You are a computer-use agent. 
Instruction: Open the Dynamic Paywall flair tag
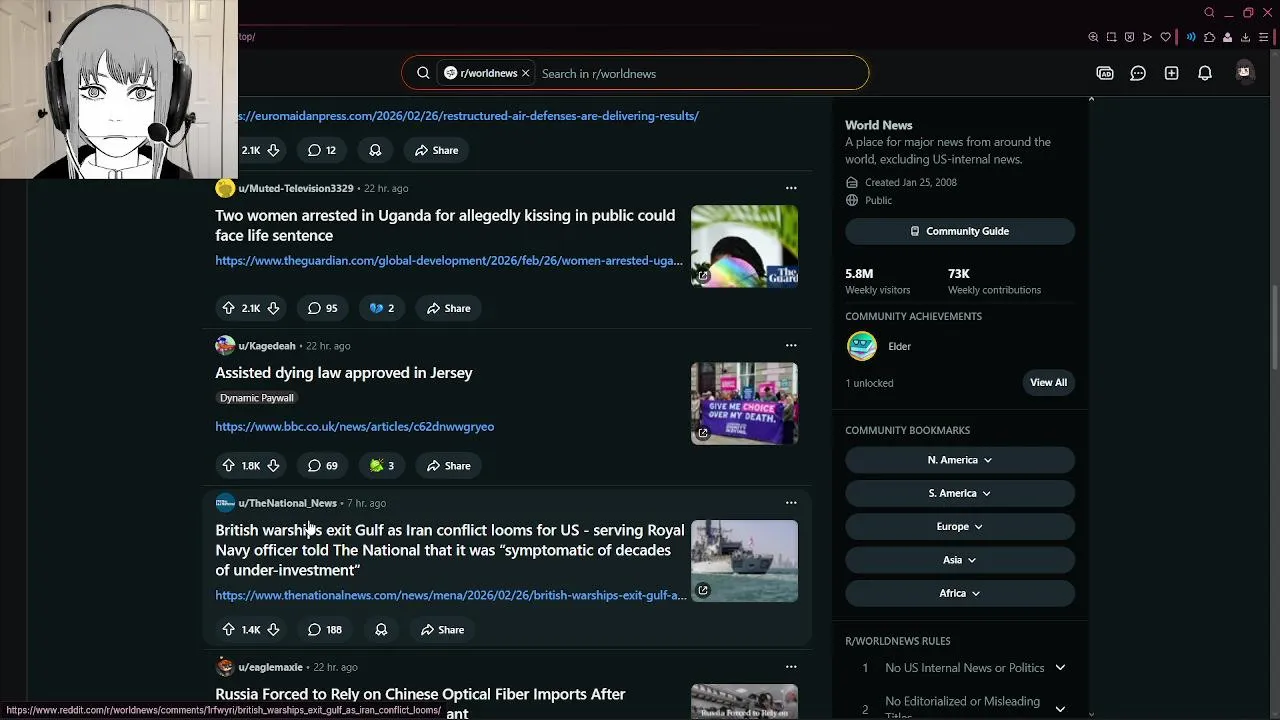(257, 398)
